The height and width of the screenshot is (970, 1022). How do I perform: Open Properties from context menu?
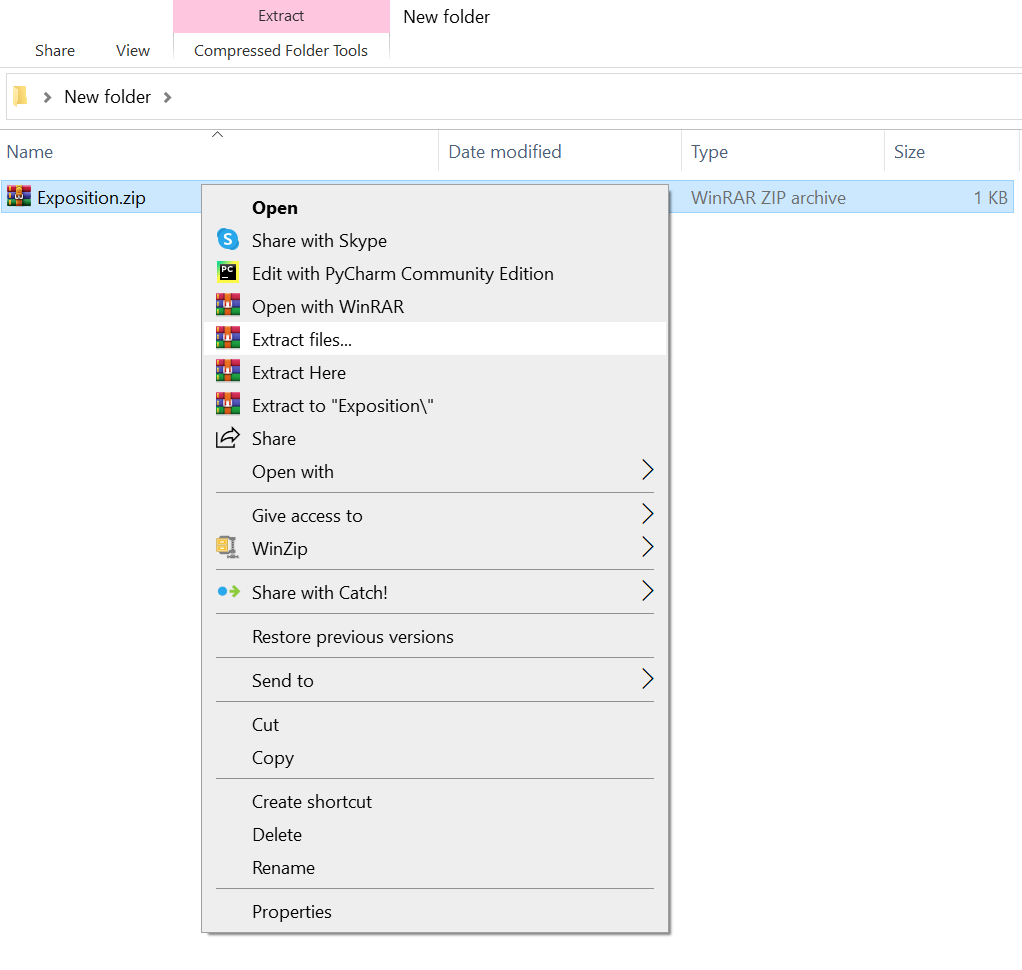435,911
